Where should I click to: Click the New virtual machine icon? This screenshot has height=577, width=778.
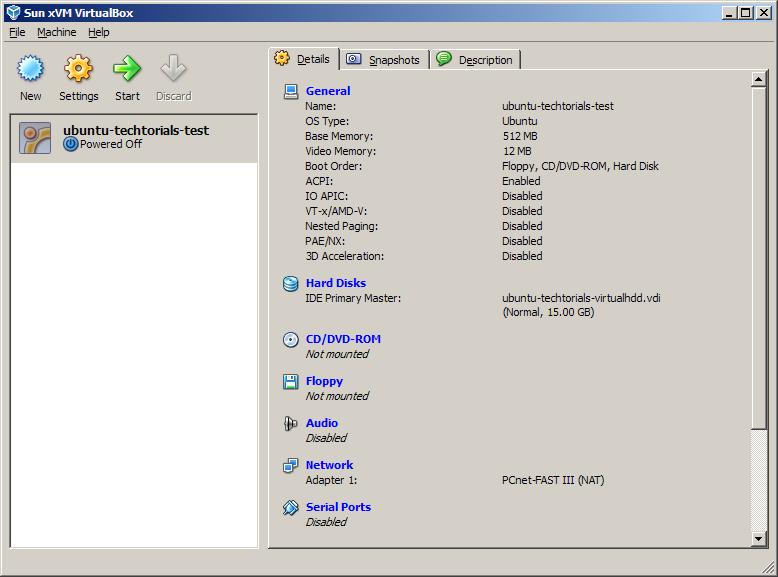(x=30, y=68)
